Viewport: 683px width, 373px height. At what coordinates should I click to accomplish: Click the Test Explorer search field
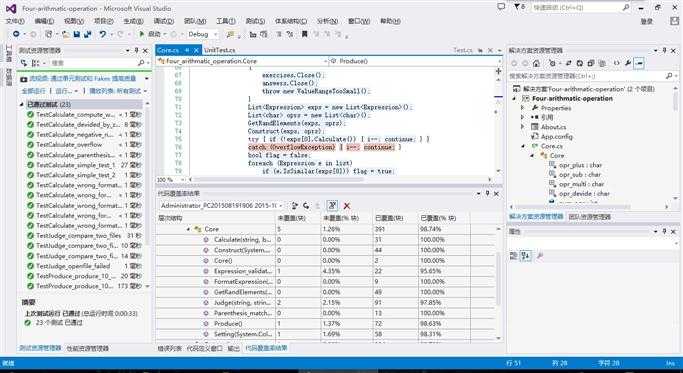(94, 63)
